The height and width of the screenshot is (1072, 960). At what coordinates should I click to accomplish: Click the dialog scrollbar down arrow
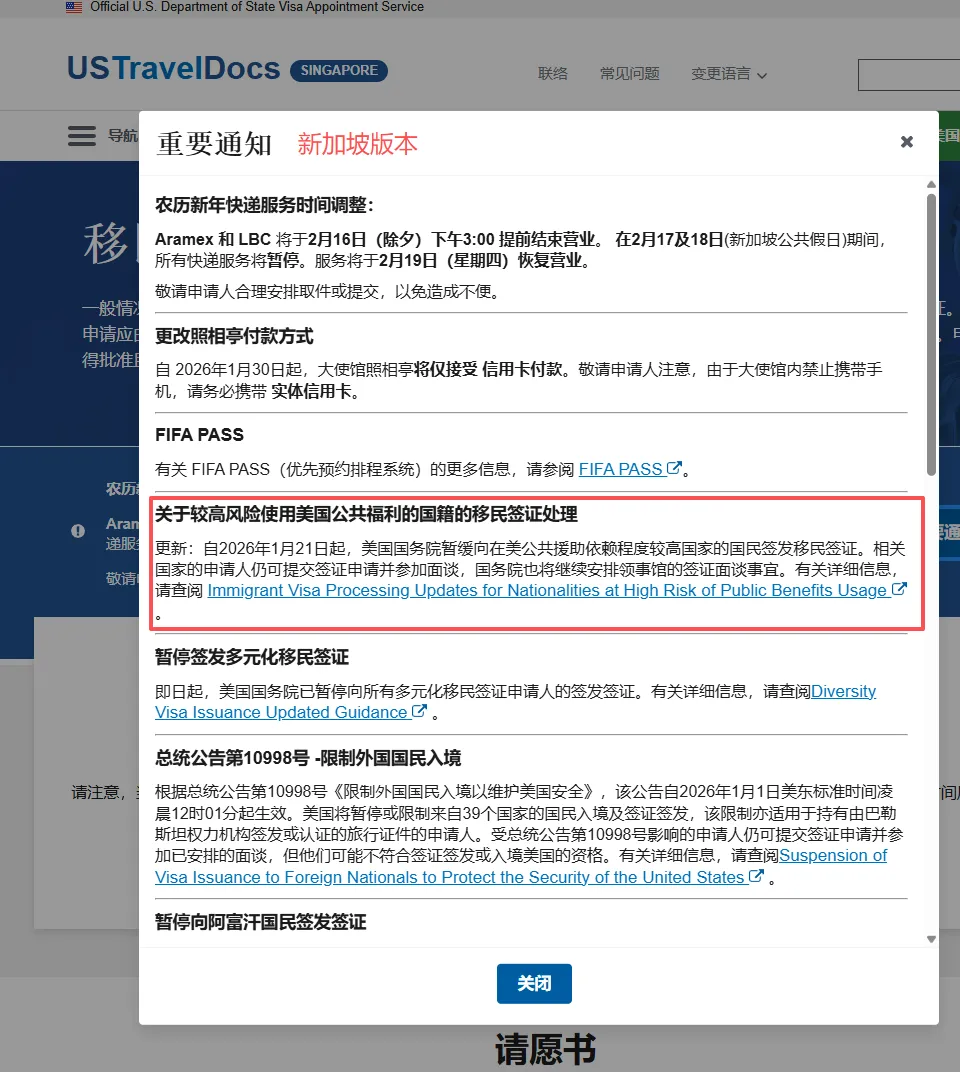[x=931, y=939]
